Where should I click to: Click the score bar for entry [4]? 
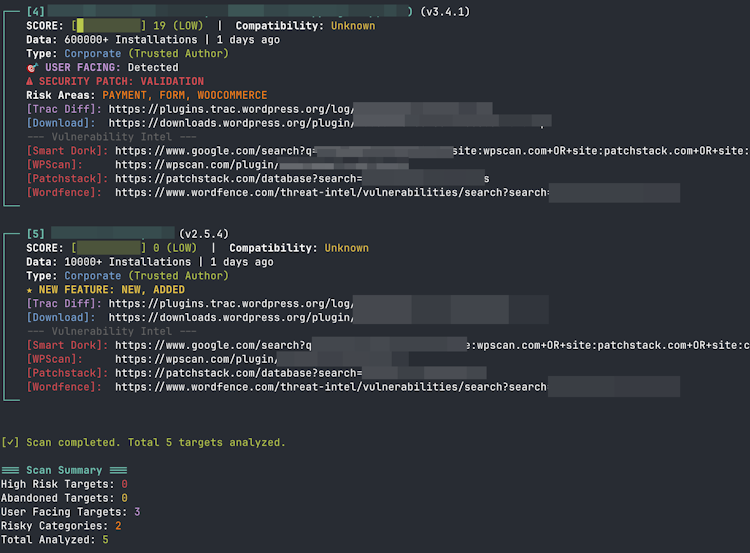coord(109,26)
